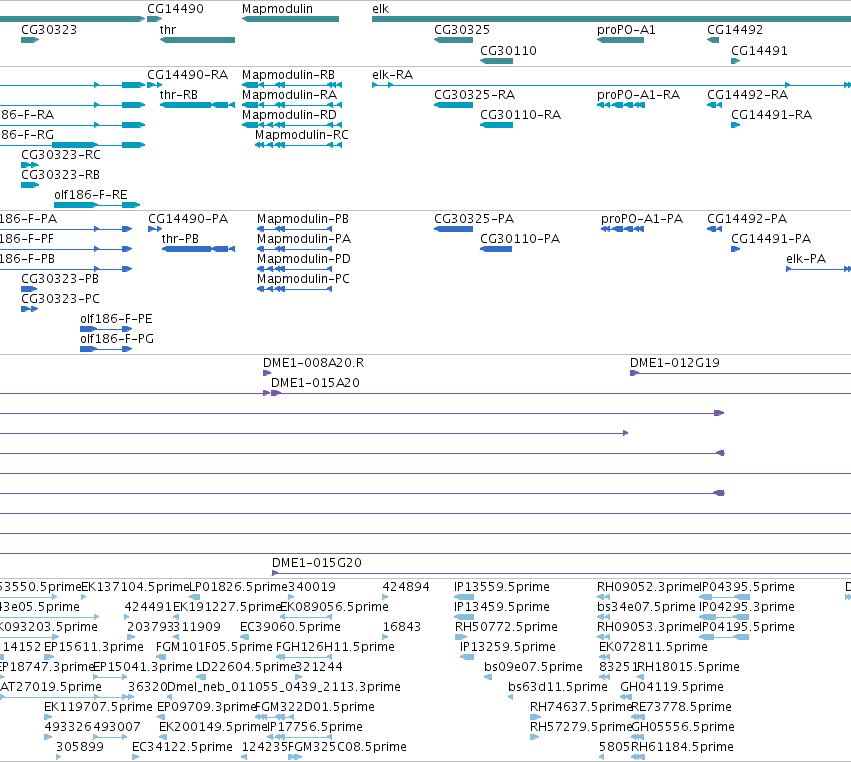Open transcript Mapmodulin-RA
851x762 pixels.
click(x=289, y=95)
